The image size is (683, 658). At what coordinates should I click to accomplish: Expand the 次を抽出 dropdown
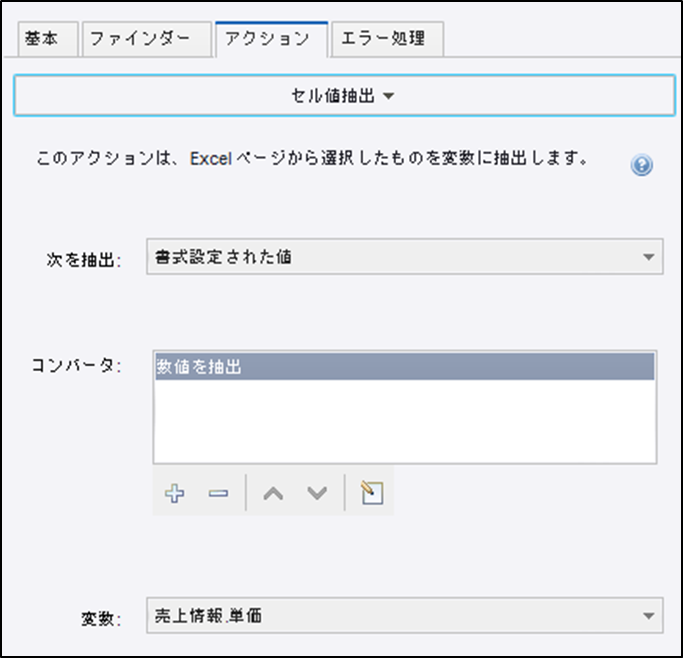[x=405, y=256]
